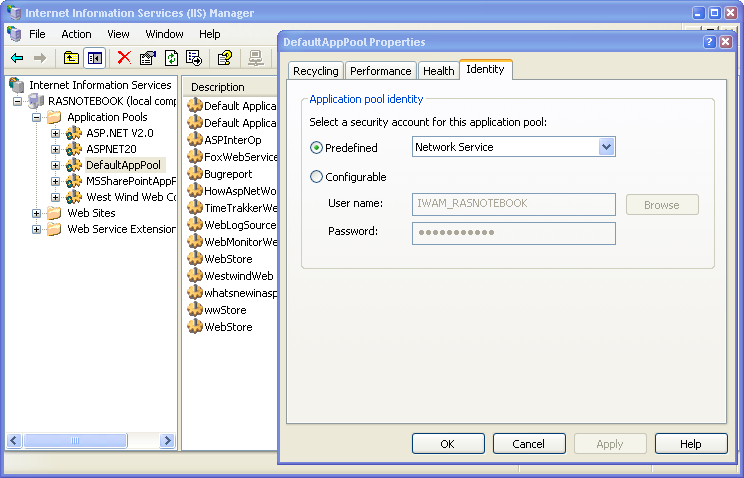Click the Description column header
The image size is (744, 478).
230,87
